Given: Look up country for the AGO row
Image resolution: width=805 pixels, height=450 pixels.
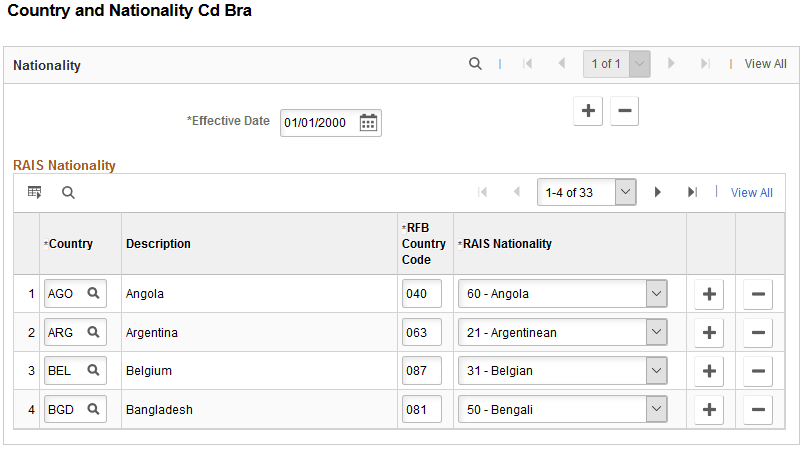Looking at the screenshot, I should 93,294.
